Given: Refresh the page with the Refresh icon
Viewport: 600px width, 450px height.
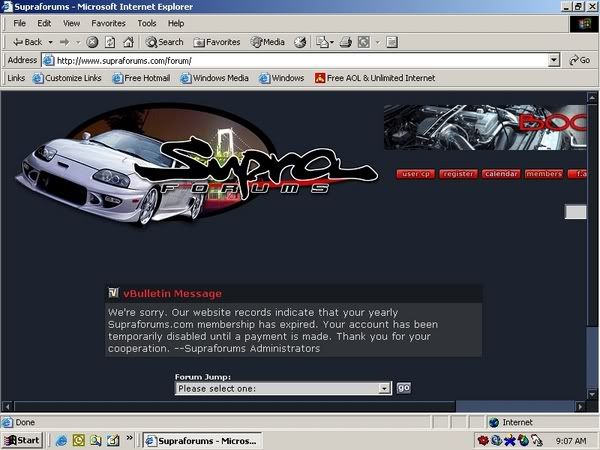Looking at the screenshot, I should click(110, 42).
